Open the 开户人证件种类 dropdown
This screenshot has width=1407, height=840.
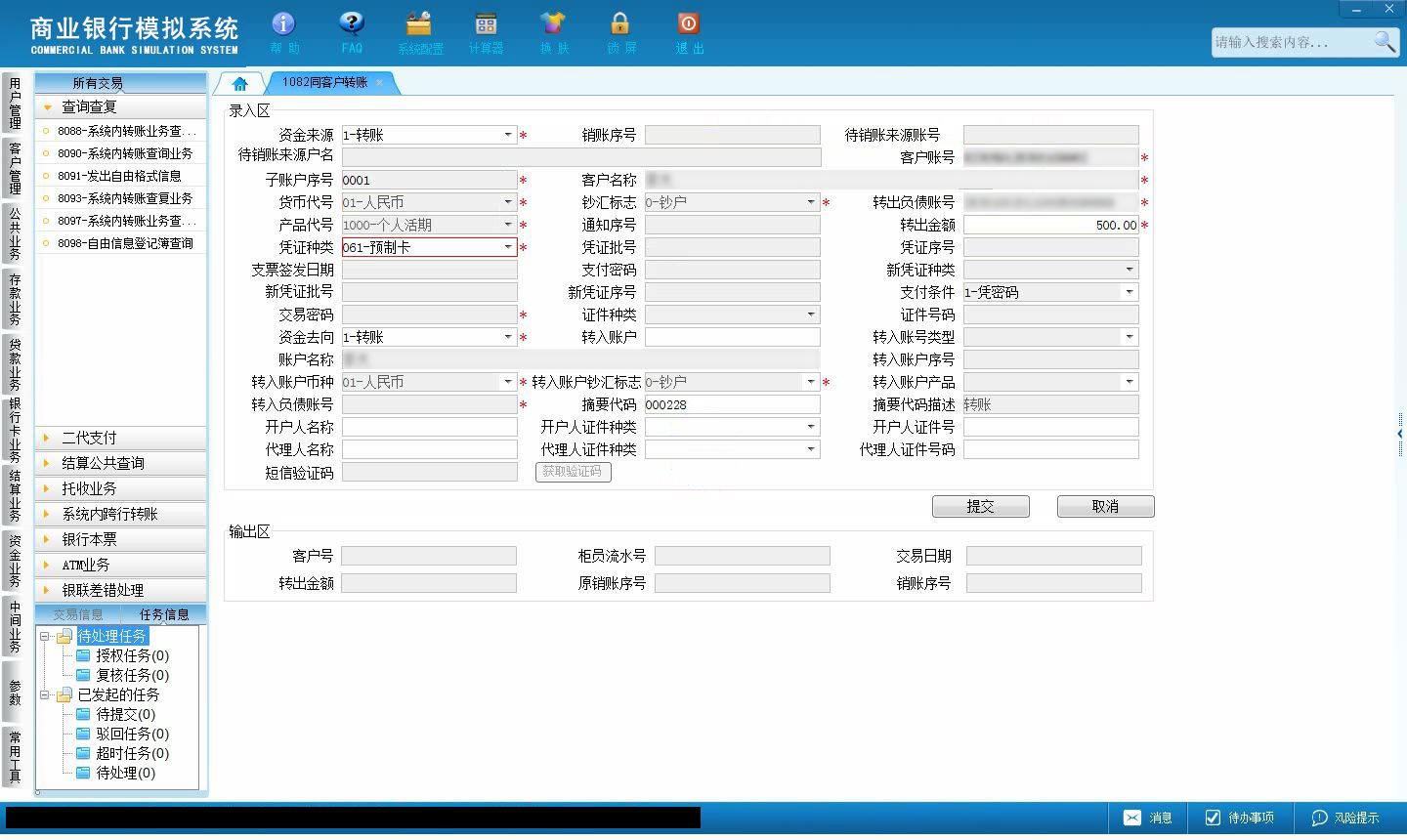click(x=811, y=427)
